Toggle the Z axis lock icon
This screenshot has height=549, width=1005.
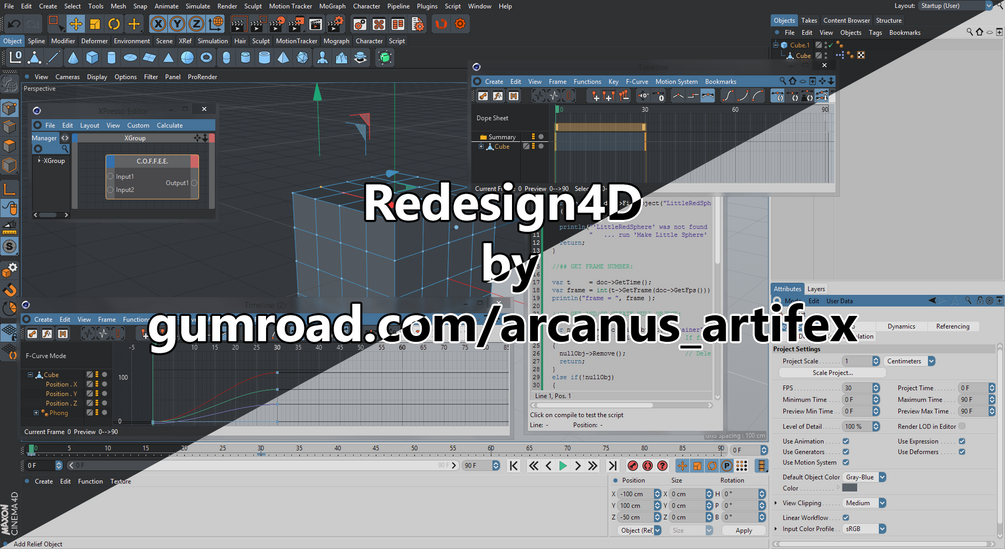[x=196, y=24]
